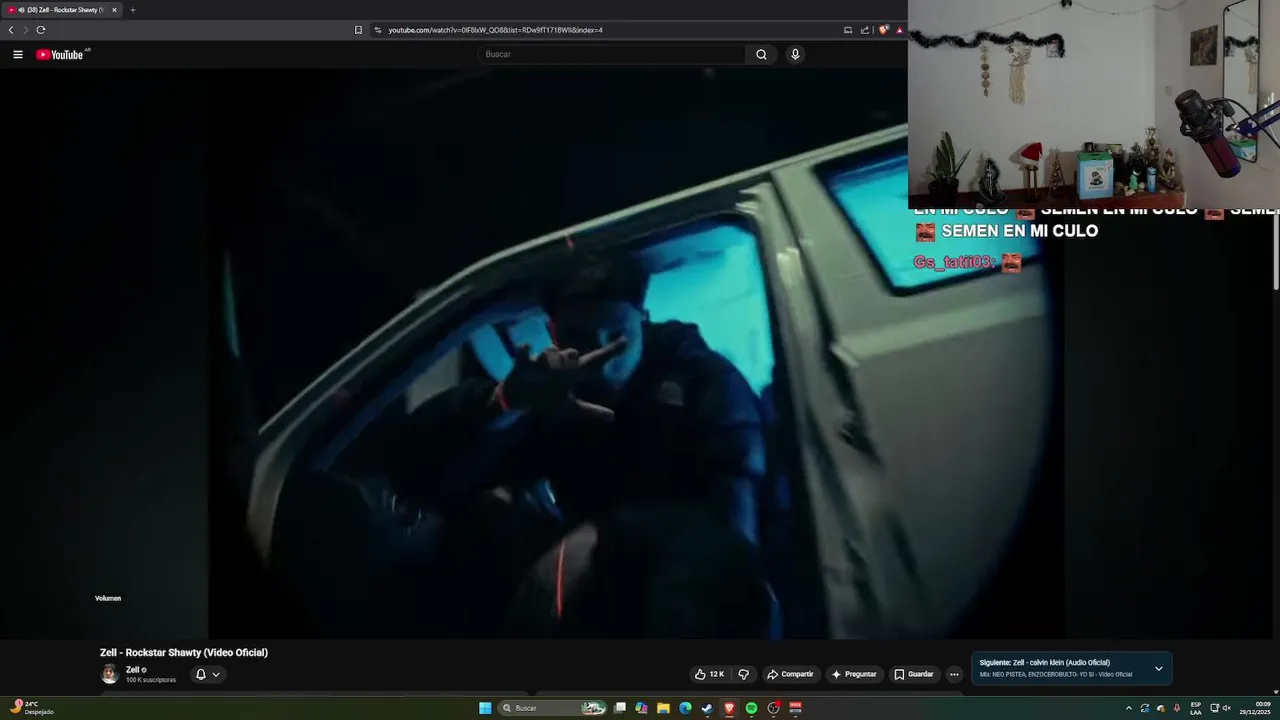Open the YouTube hamburger guide menu
The width and height of the screenshot is (1280, 720).
(x=18, y=54)
